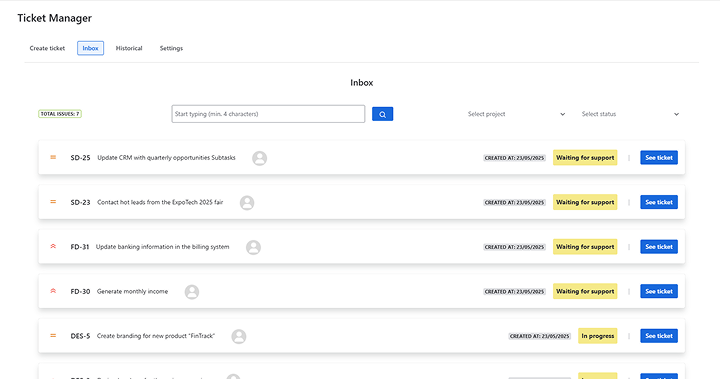Click the blue search magnifier button
720x379 pixels.
click(x=382, y=114)
